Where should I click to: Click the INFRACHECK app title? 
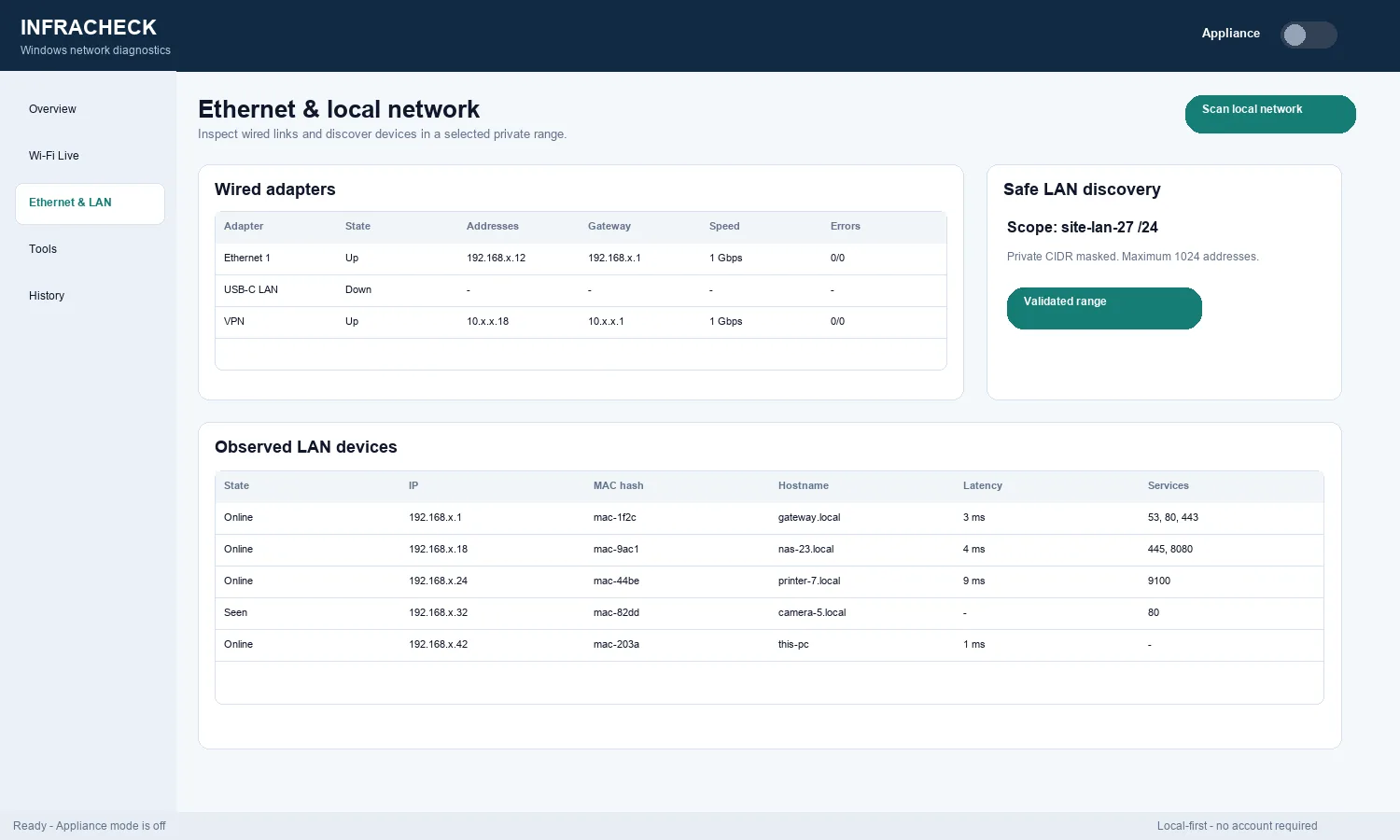(89, 28)
